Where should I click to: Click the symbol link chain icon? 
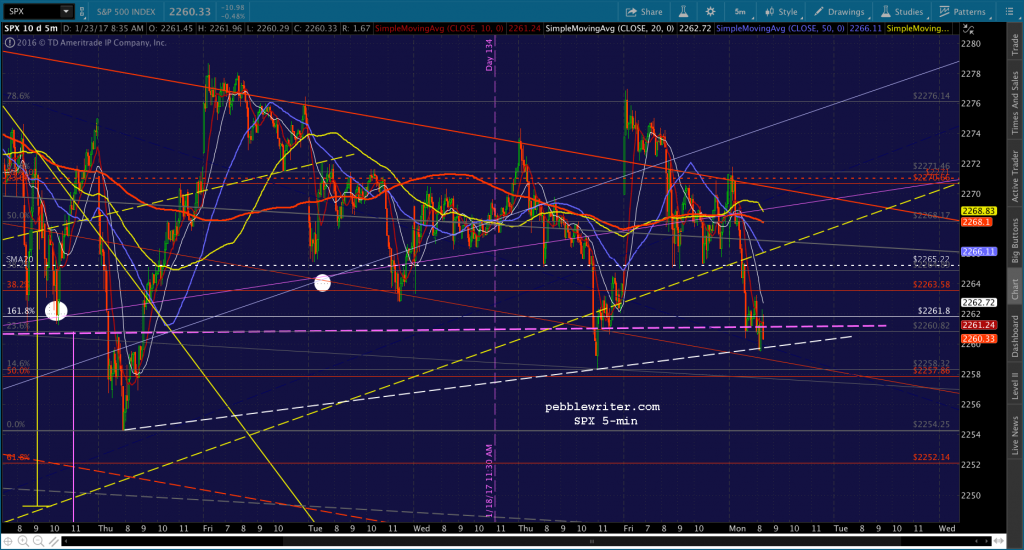[x=82, y=11]
